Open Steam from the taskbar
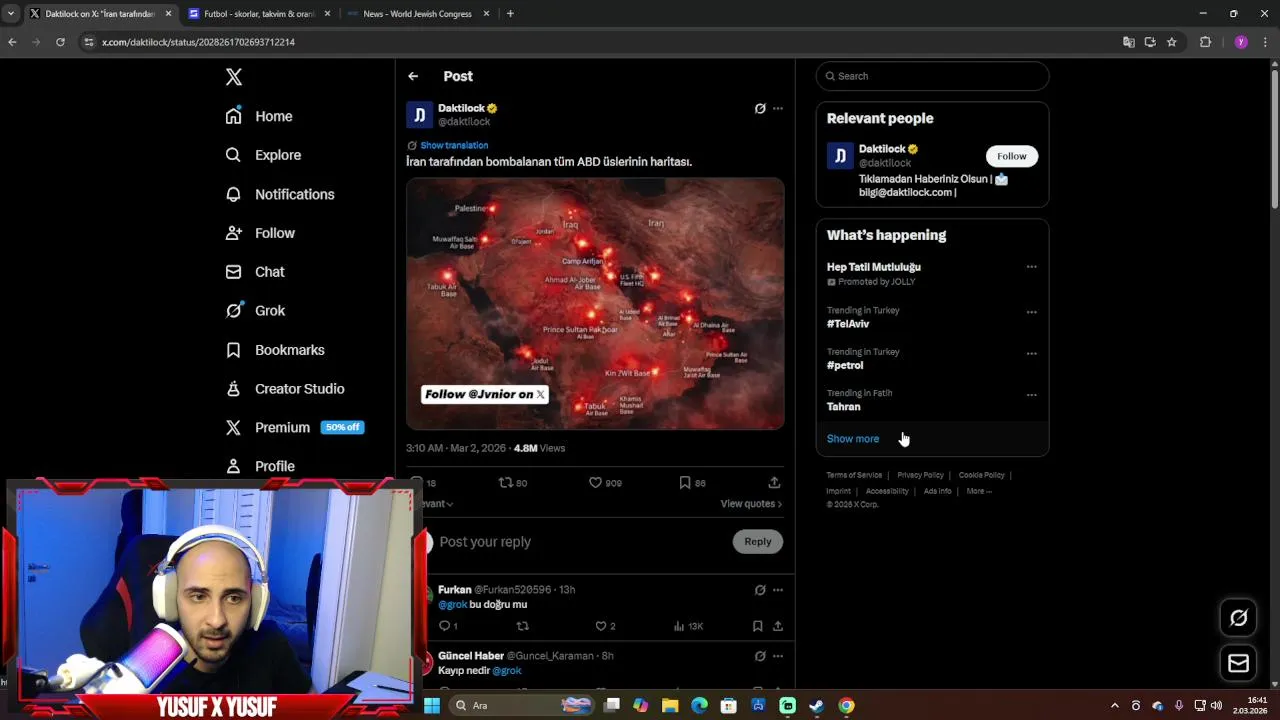The width and height of the screenshot is (1280, 720). [x=817, y=706]
